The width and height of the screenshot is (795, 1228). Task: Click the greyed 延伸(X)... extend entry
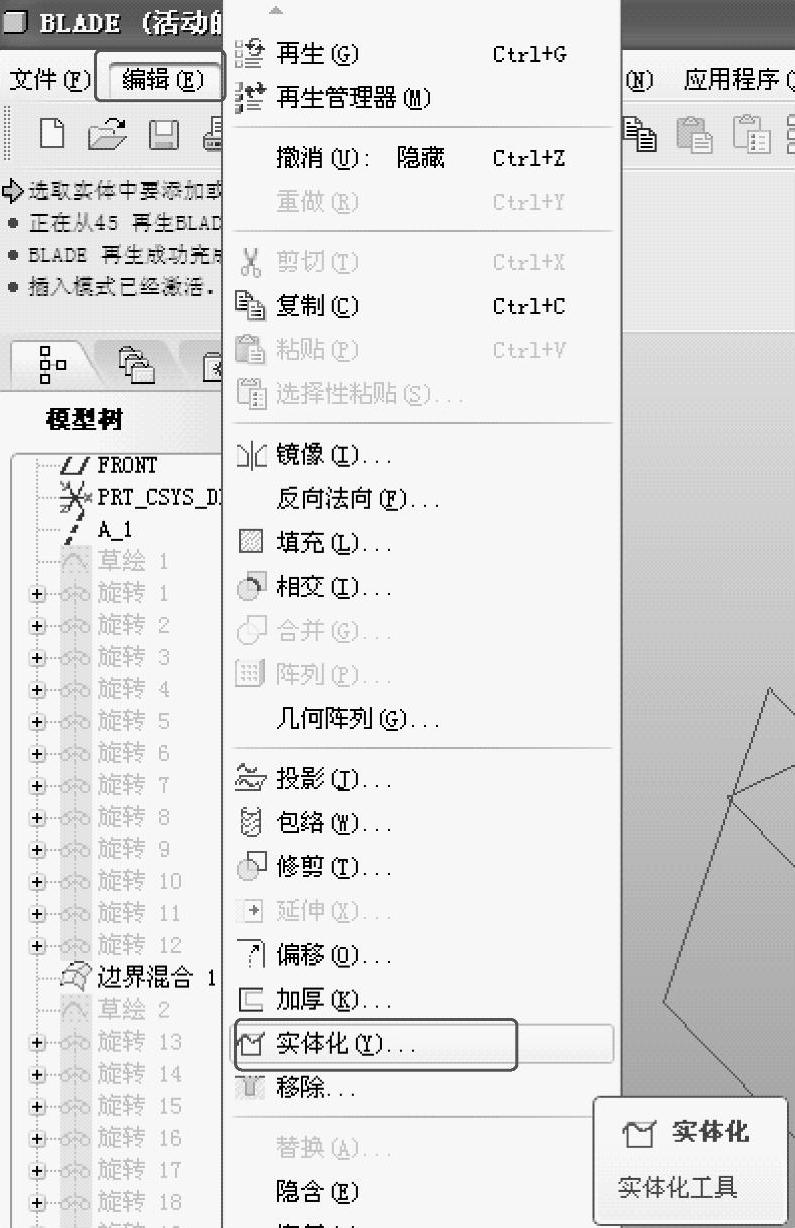click(x=421, y=911)
